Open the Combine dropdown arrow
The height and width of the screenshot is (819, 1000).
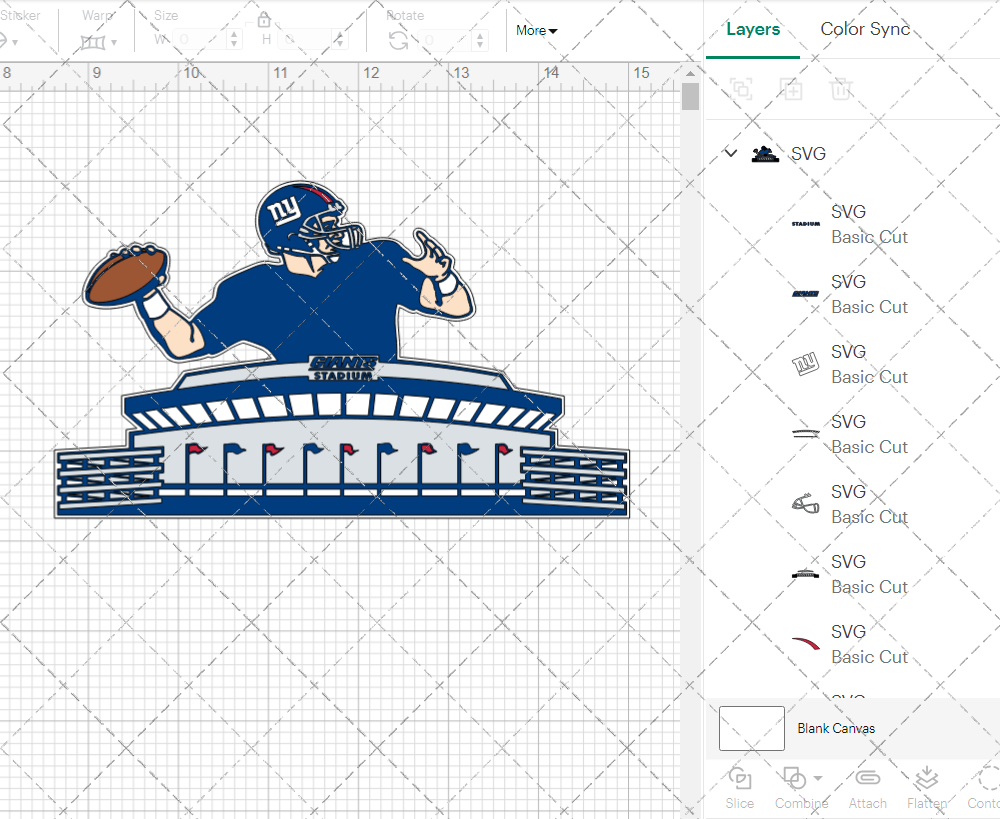pos(818,778)
